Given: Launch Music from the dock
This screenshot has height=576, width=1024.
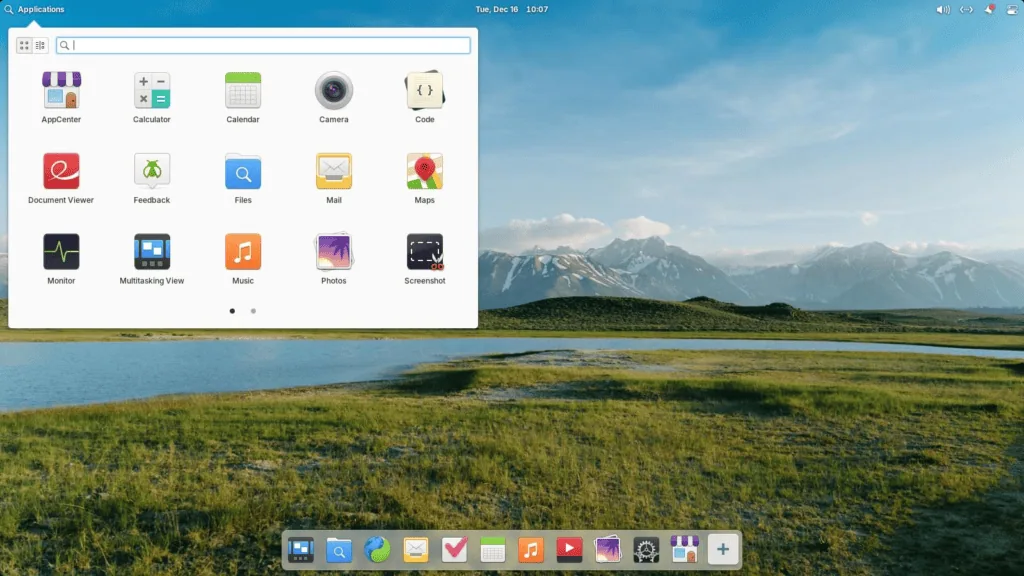Looking at the screenshot, I should pos(531,548).
